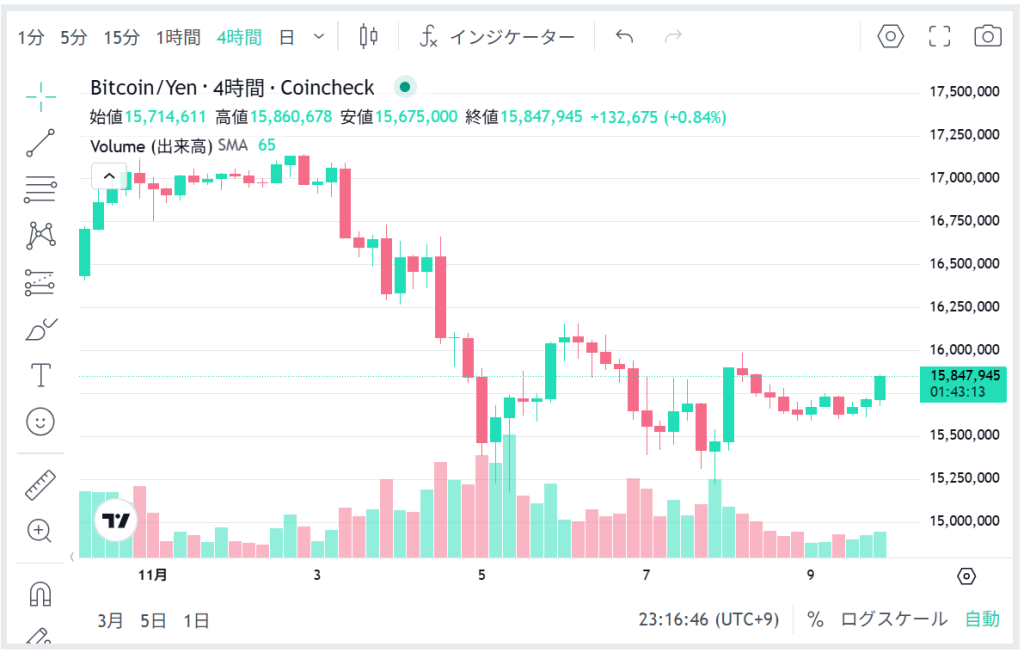Viewport: 1024px width, 653px height.
Task: Switch to the 1時間 timeframe
Action: 177,37
